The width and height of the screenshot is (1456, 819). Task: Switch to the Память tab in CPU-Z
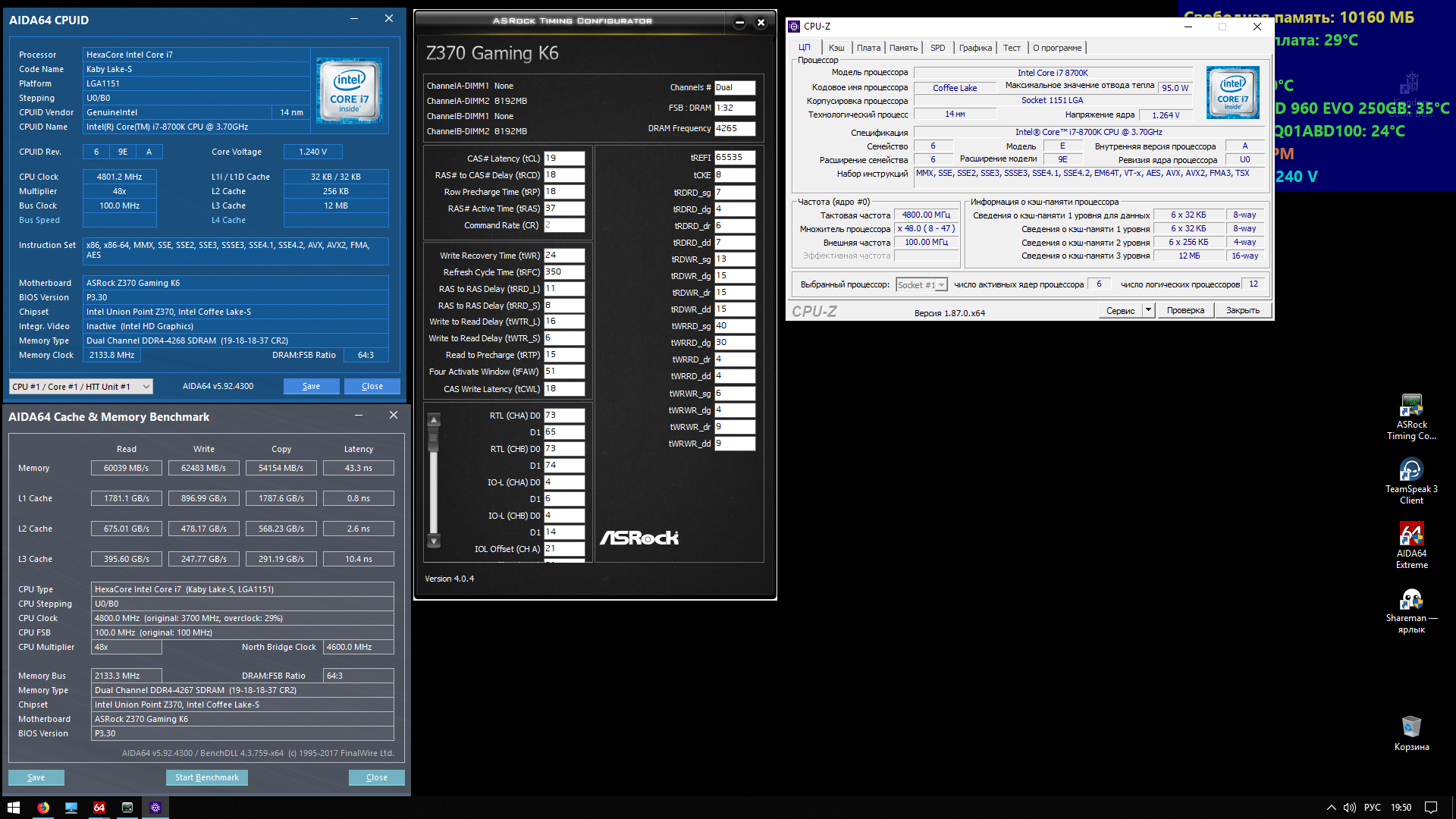(x=902, y=48)
